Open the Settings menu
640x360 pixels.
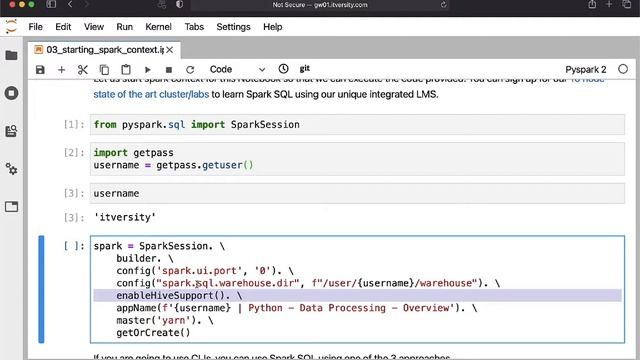[x=233, y=27]
